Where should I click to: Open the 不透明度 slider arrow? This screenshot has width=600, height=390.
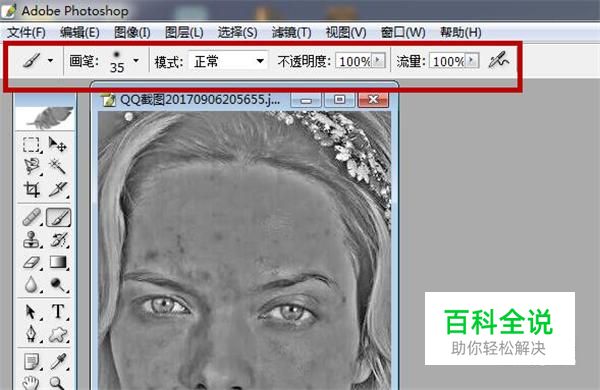click(378, 60)
